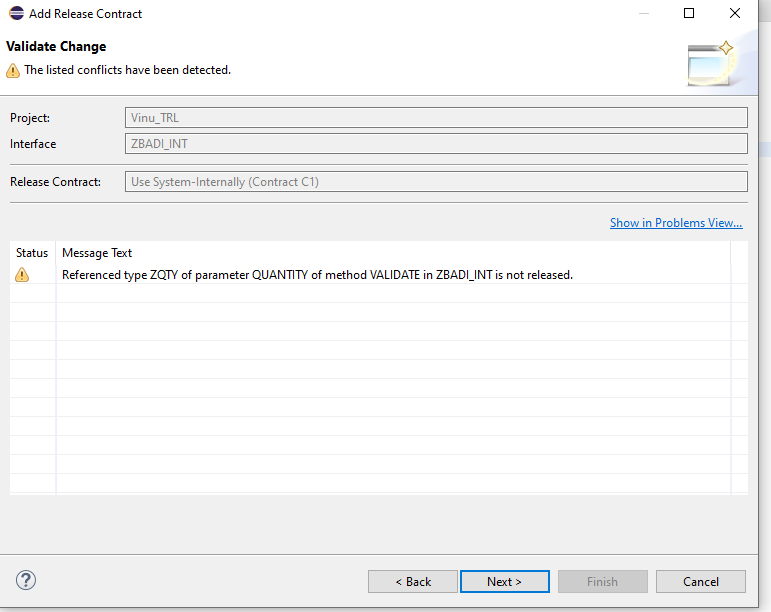Close the Add Release Contract dialog
Viewport: 771px width, 612px height.
coord(735,13)
